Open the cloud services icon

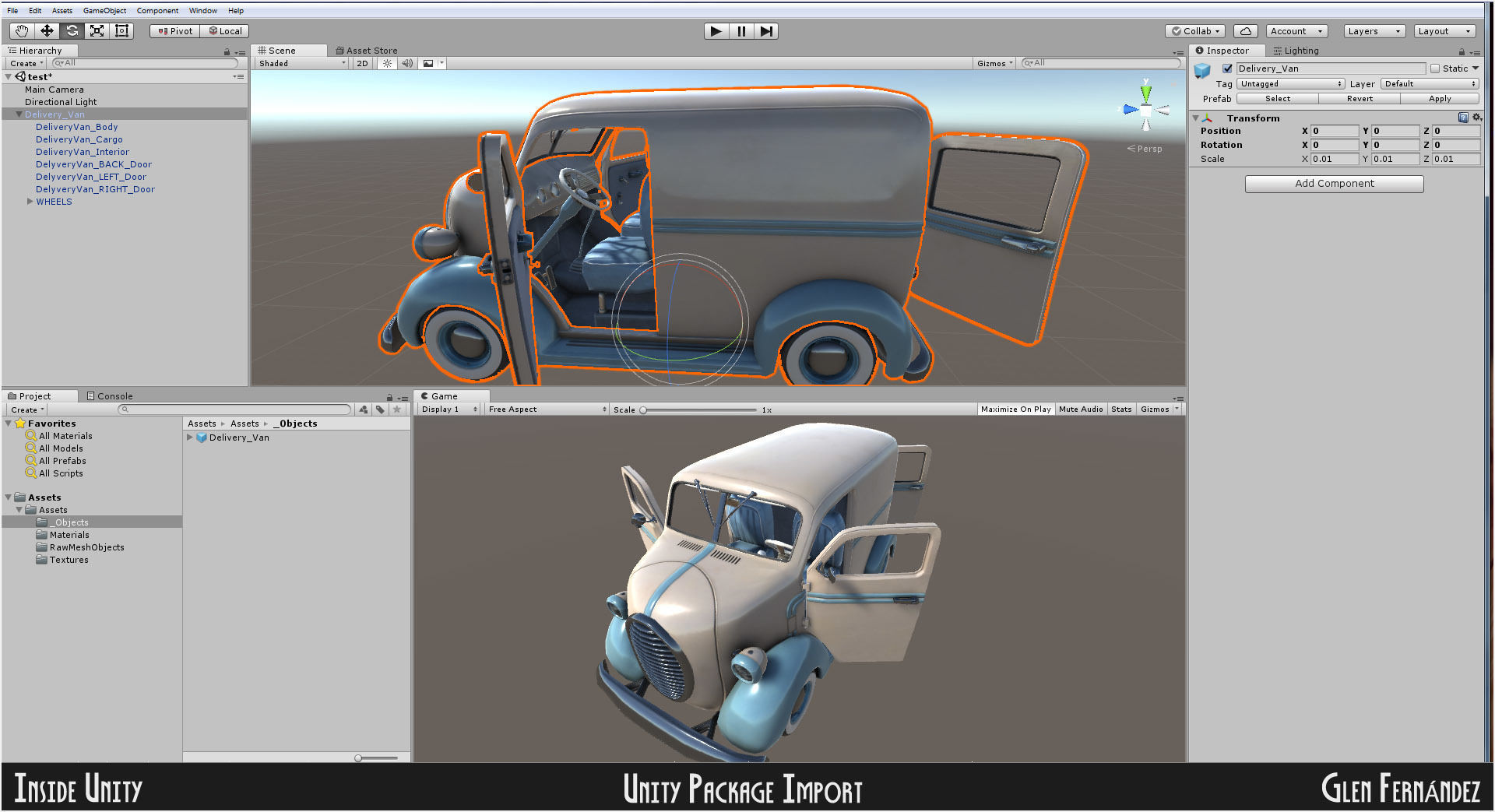[1246, 31]
